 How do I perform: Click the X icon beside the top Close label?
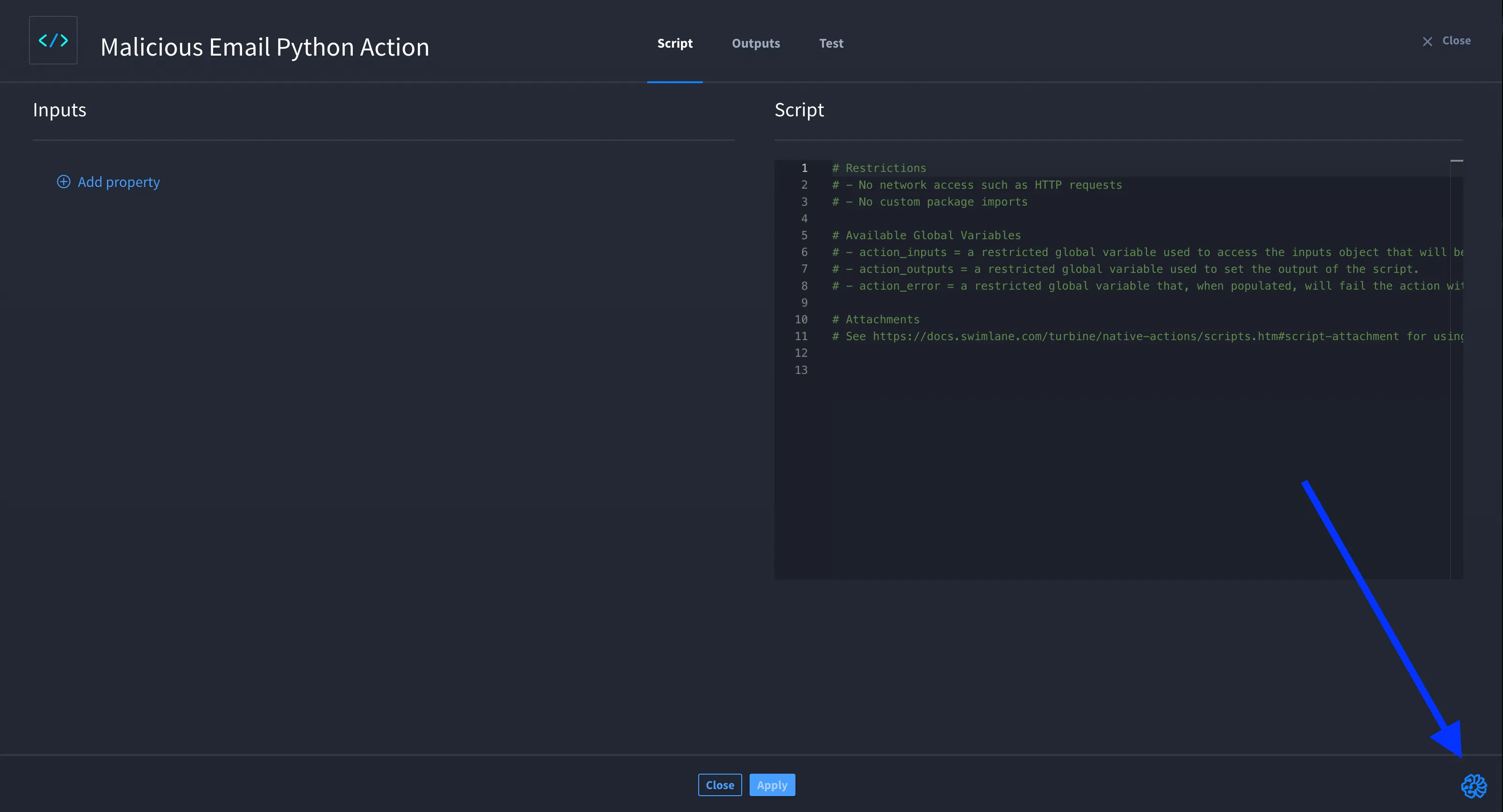[1427, 42]
